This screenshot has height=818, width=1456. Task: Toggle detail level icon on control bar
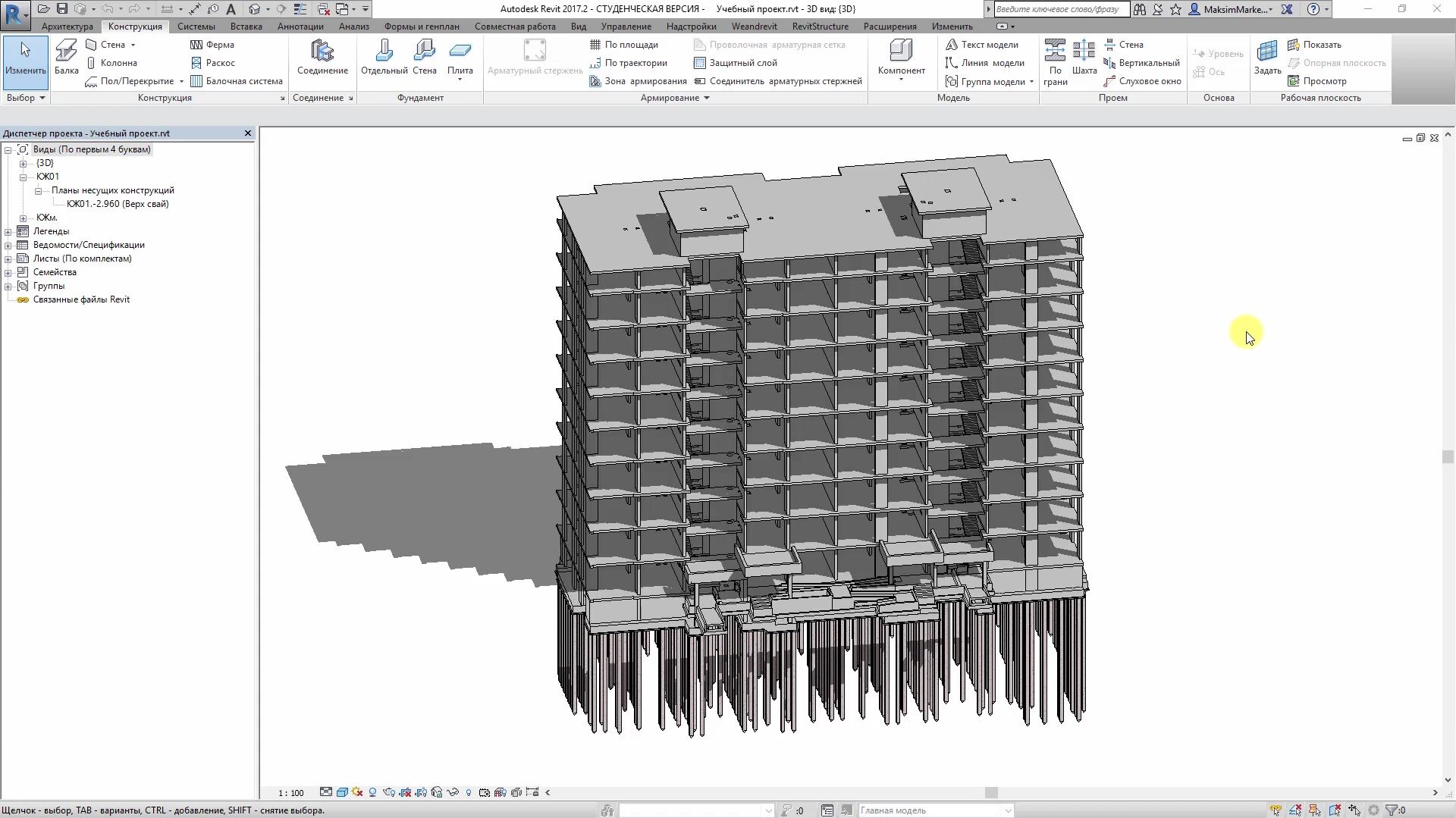point(326,792)
